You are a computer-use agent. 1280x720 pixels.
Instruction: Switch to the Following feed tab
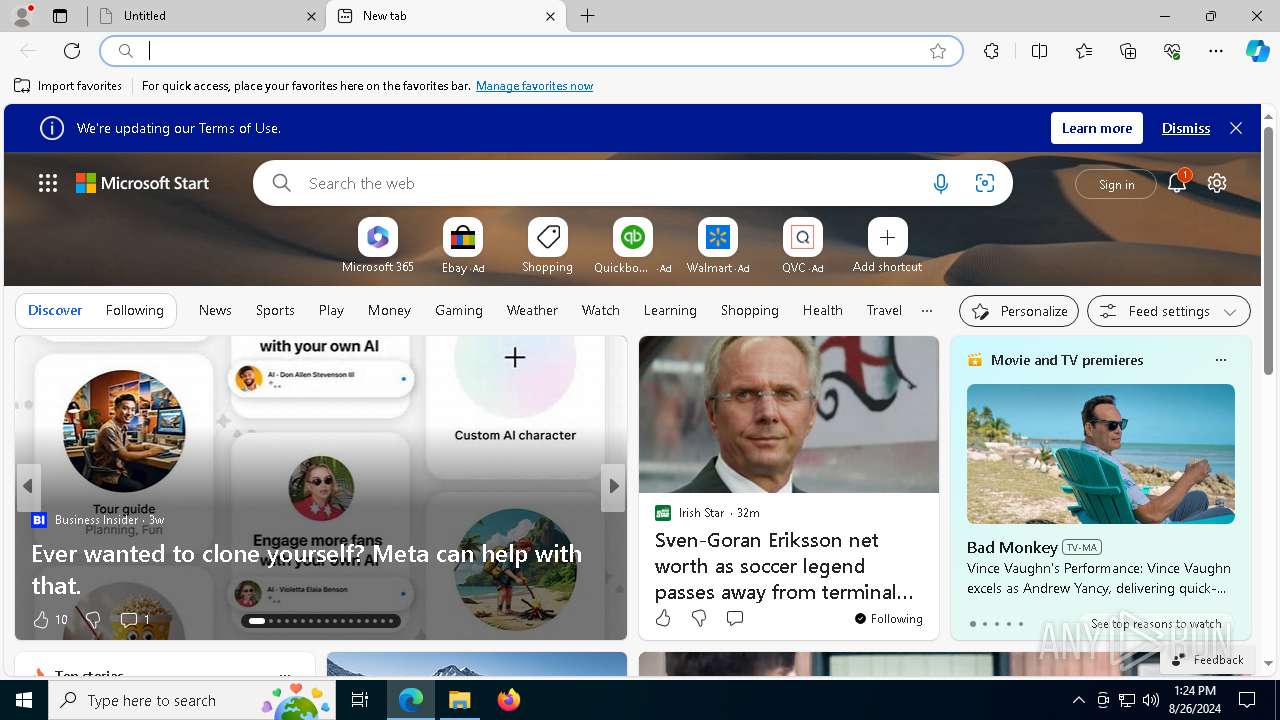(134, 311)
